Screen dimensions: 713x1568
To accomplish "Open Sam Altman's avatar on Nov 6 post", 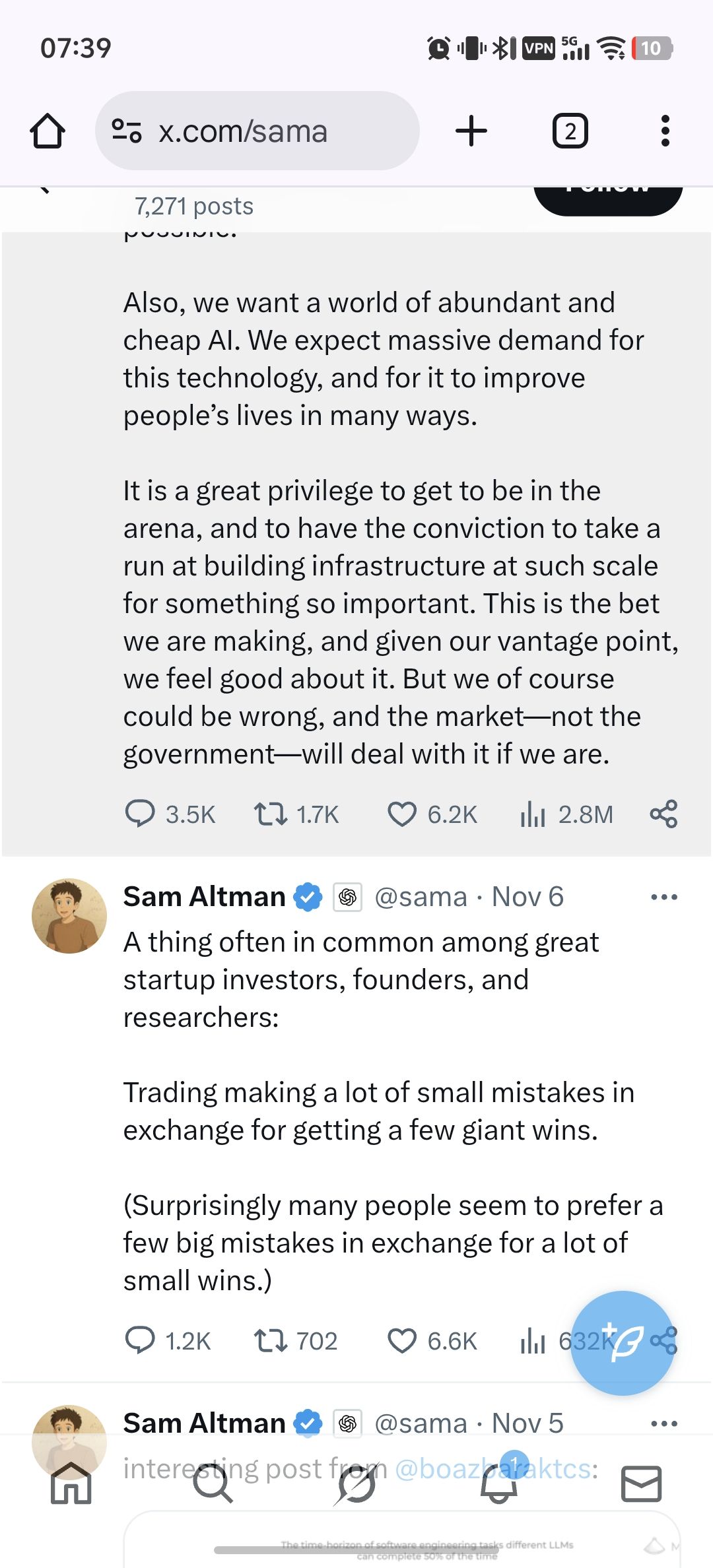I will (x=69, y=915).
